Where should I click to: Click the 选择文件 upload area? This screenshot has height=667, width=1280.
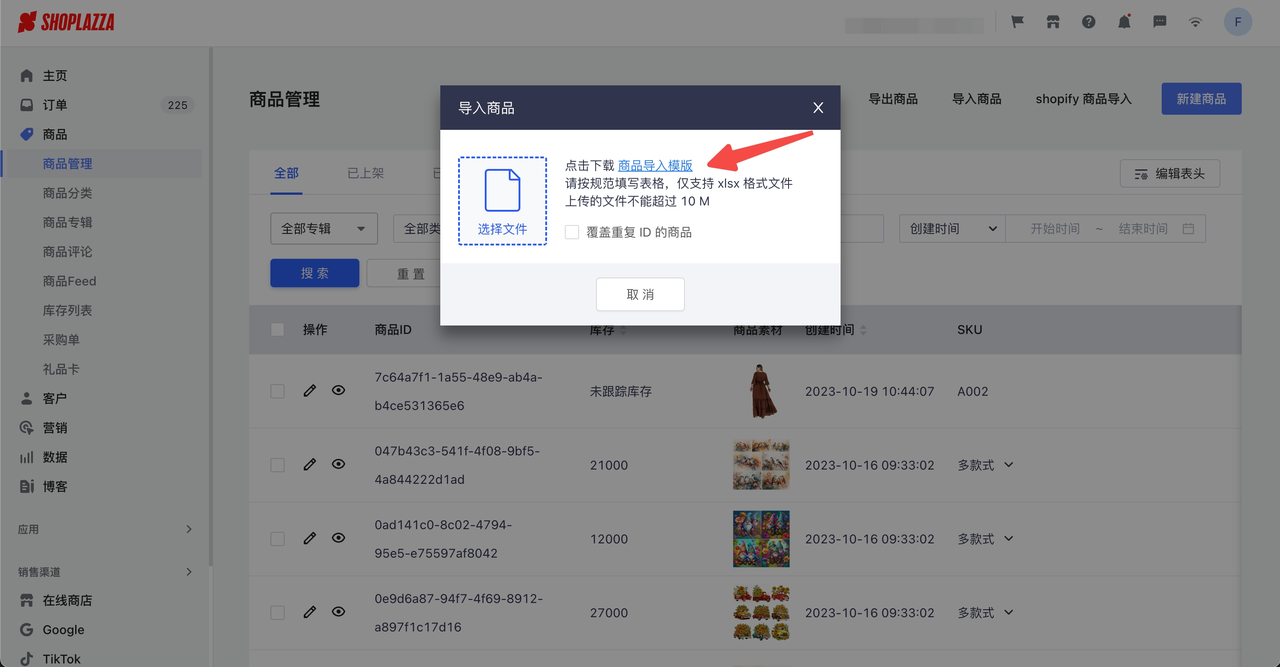point(502,200)
